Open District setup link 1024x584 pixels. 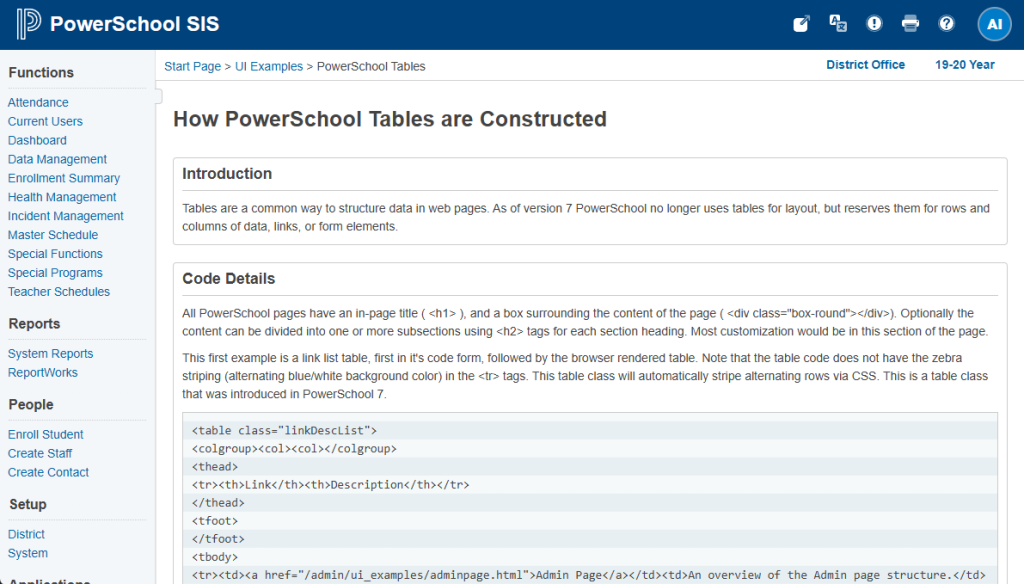pos(26,535)
